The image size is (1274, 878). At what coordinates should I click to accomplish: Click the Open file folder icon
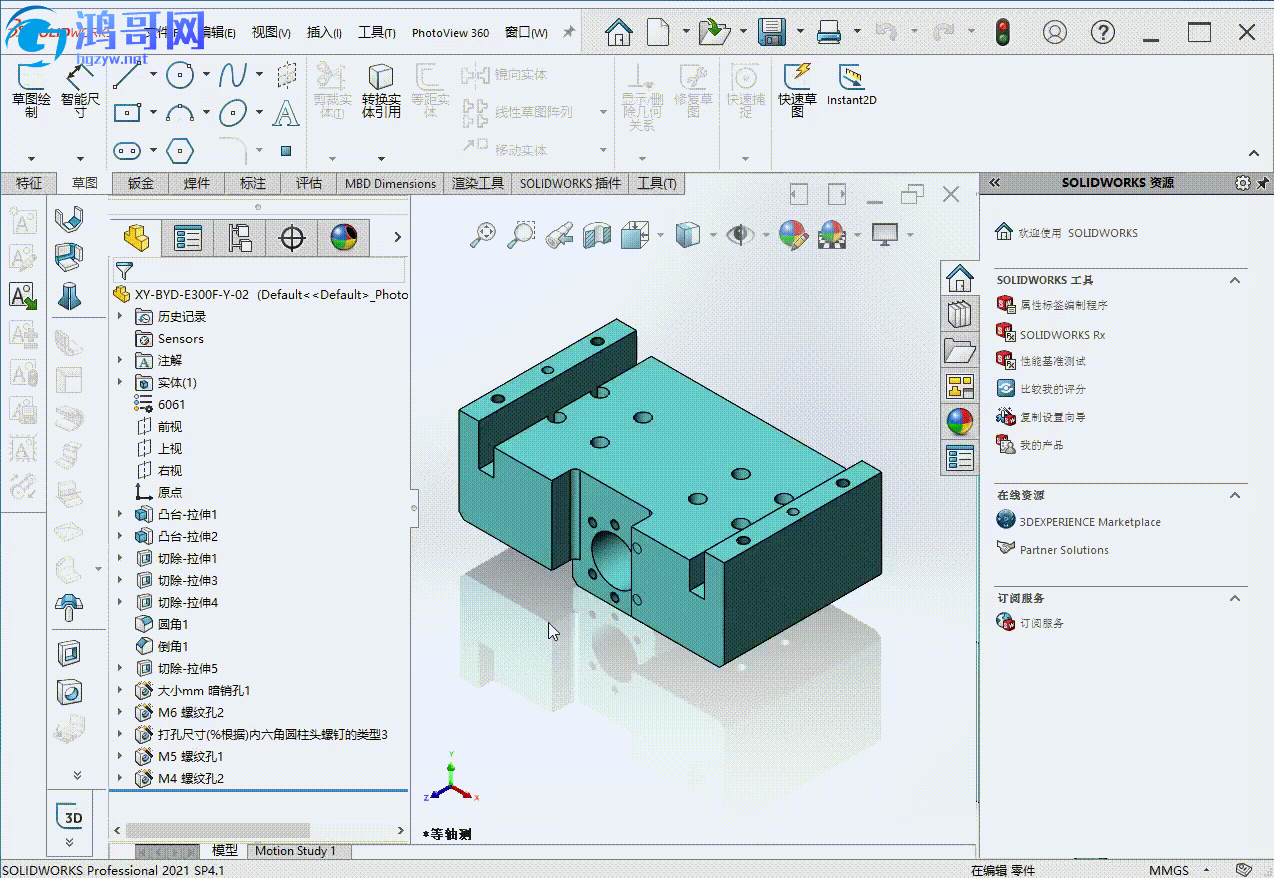point(715,32)
